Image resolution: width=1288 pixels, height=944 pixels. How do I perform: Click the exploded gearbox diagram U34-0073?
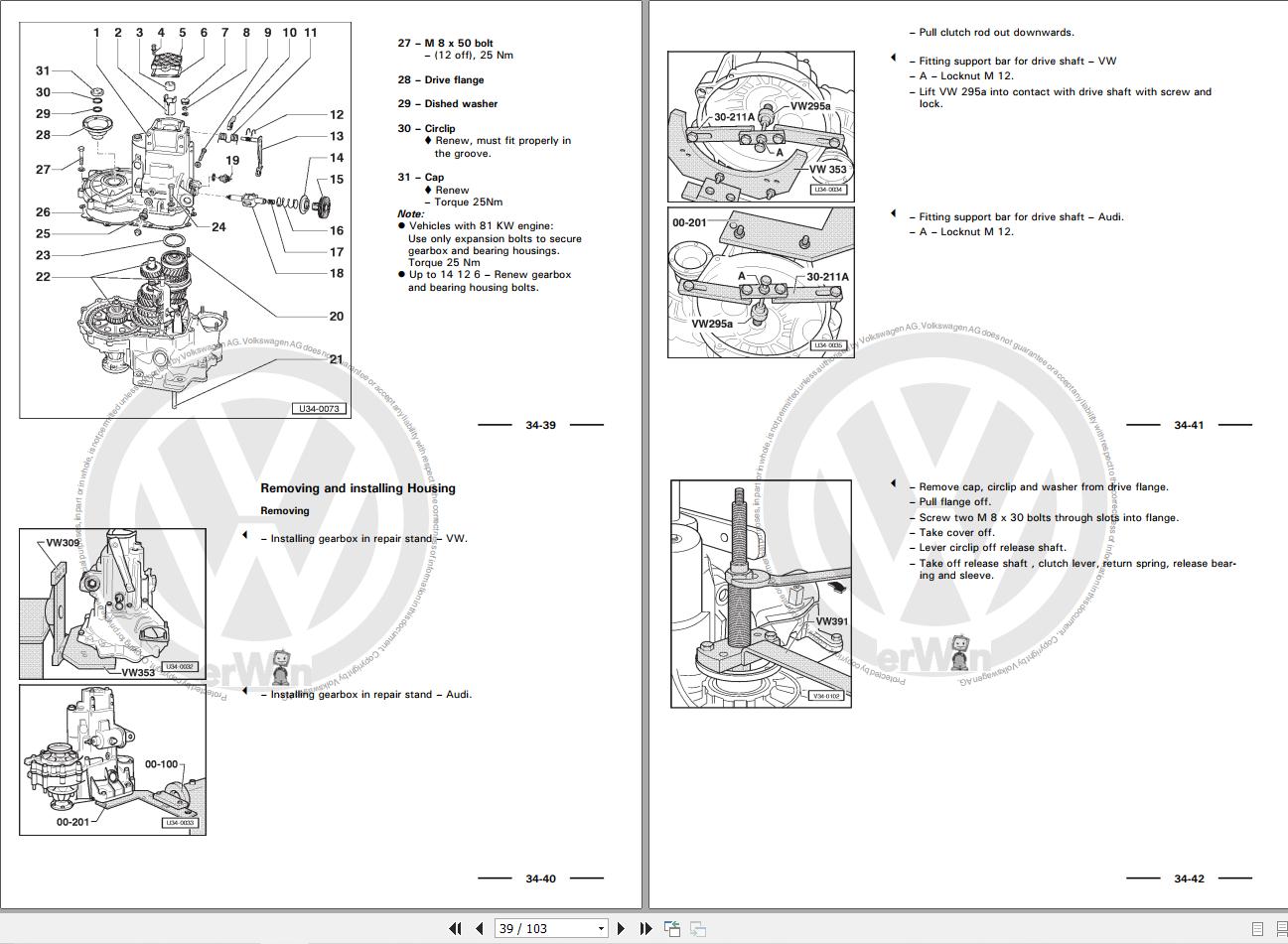click(x=186, y=220)
